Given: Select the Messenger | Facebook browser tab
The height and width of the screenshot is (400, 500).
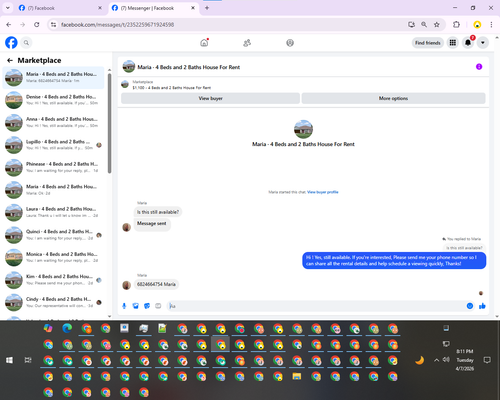Looking at the screenshot, I should [153, 8].
